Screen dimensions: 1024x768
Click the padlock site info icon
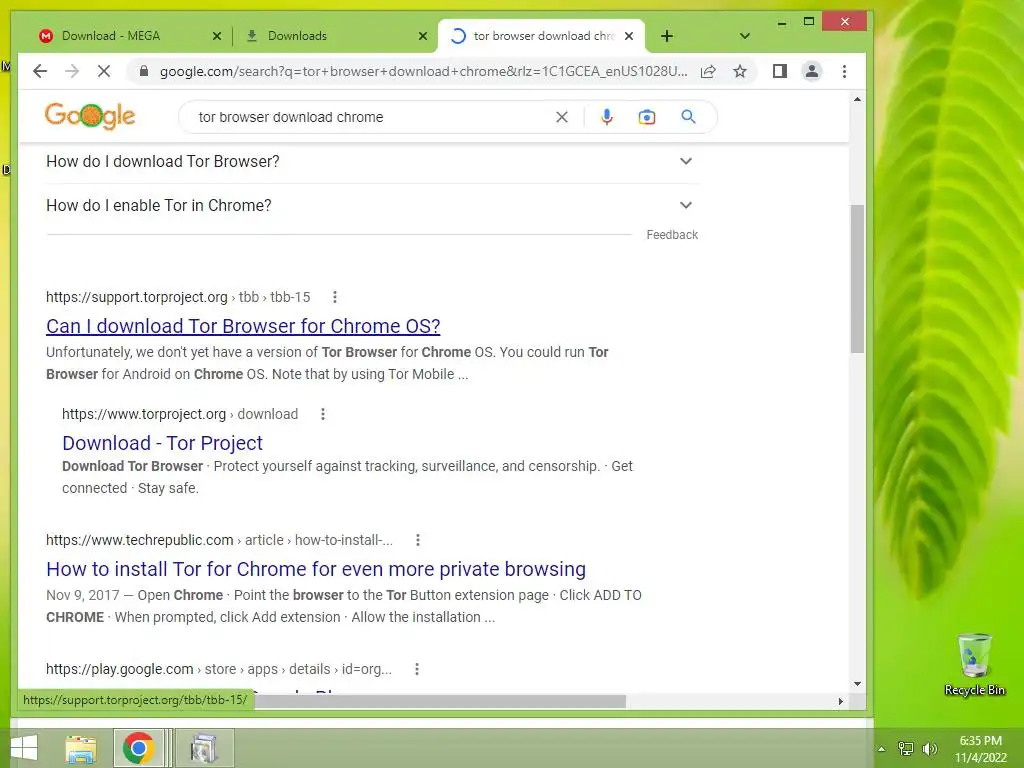[144, 71]
